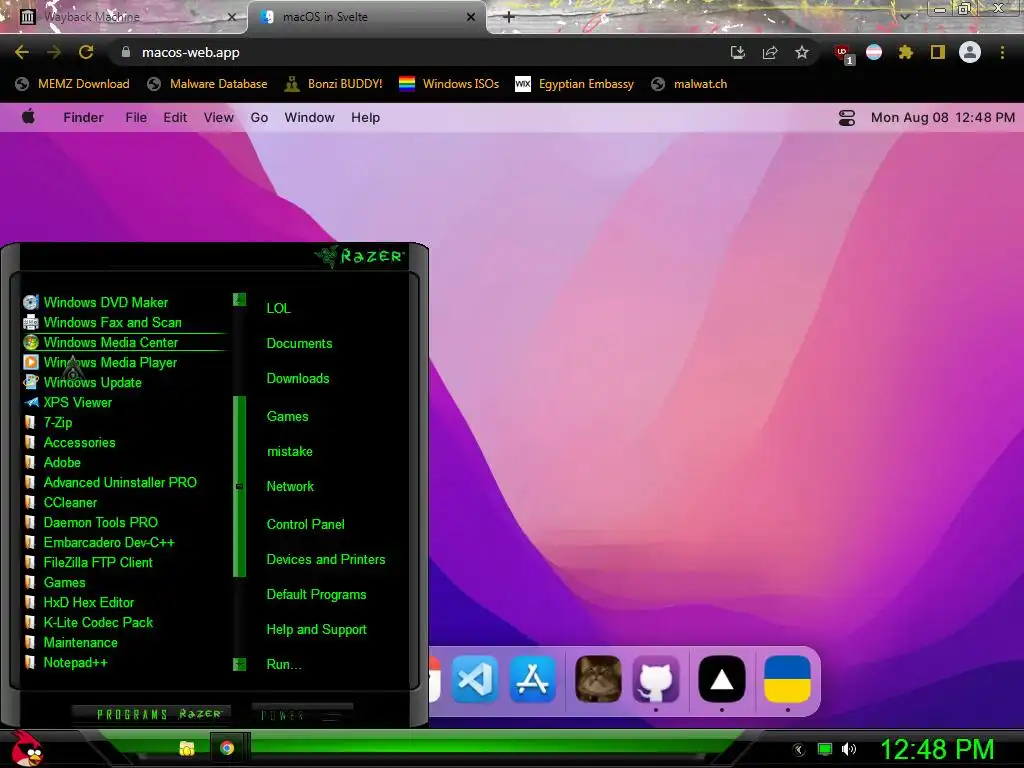This screenshot has height=768, width=1024.
Task: Click Run... in start menu
Action: [284, 664]
